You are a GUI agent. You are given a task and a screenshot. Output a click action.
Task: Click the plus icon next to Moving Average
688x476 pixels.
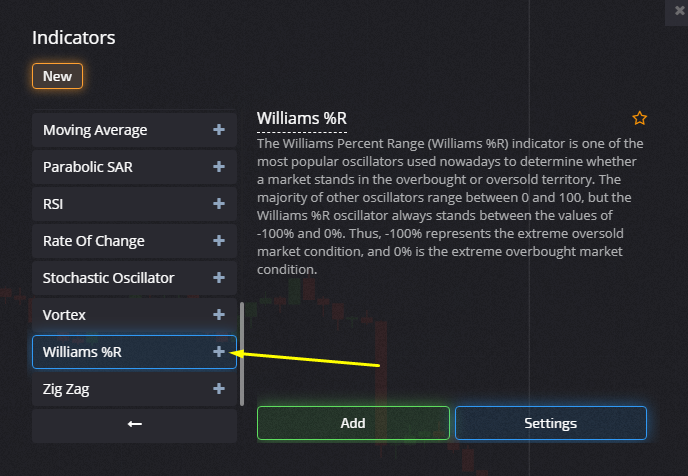pos(219,130)
